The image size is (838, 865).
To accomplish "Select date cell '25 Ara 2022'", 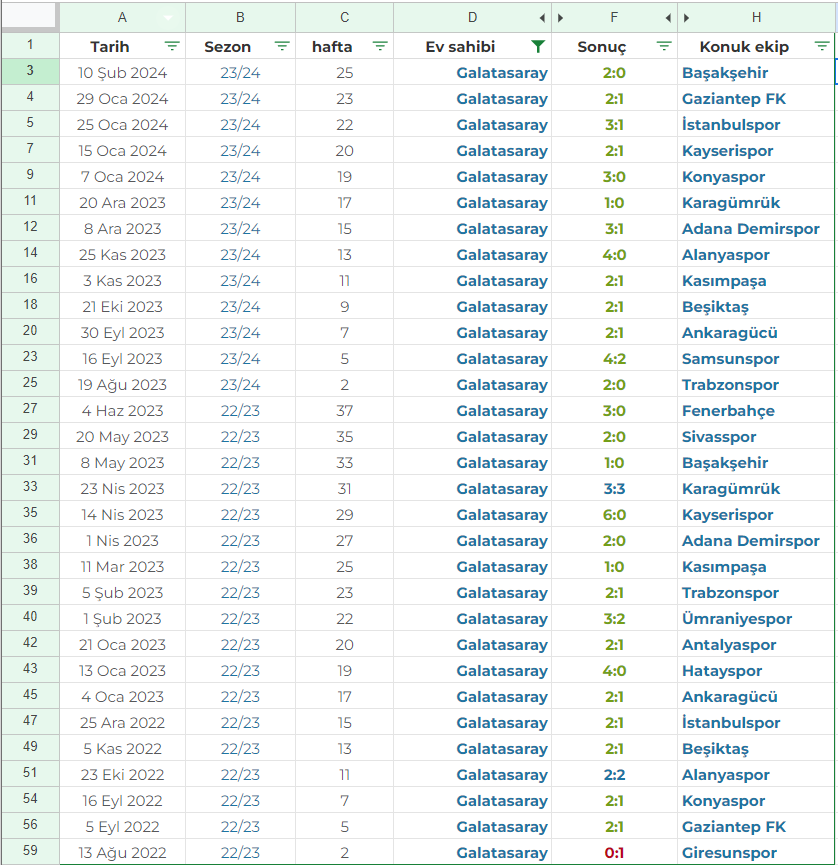I will (x=122, y=722).
